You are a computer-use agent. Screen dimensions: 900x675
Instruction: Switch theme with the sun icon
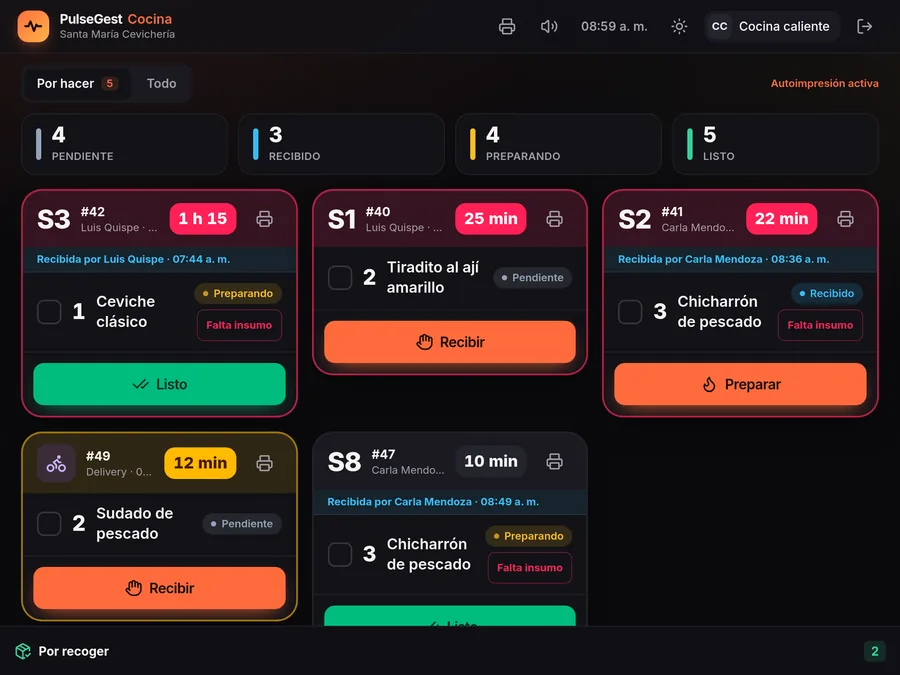point(679,26)
